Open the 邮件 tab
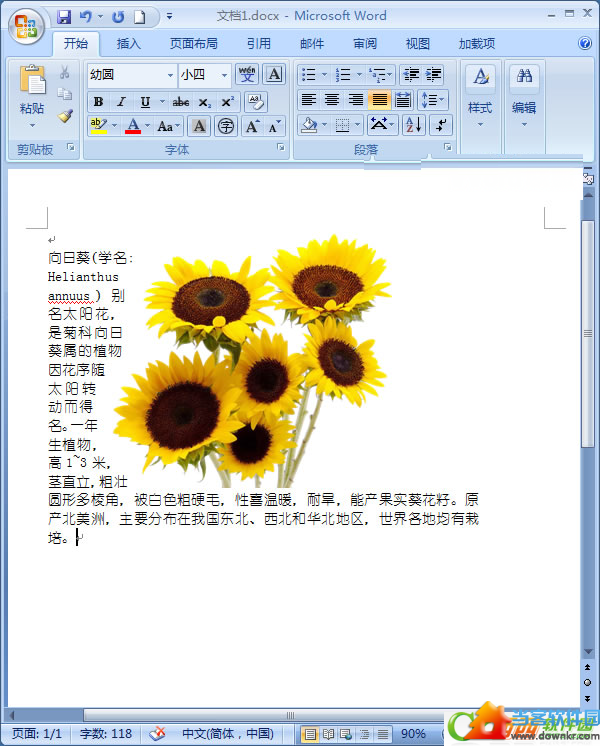Screen dimensions: 600x746 pos(312,44)
